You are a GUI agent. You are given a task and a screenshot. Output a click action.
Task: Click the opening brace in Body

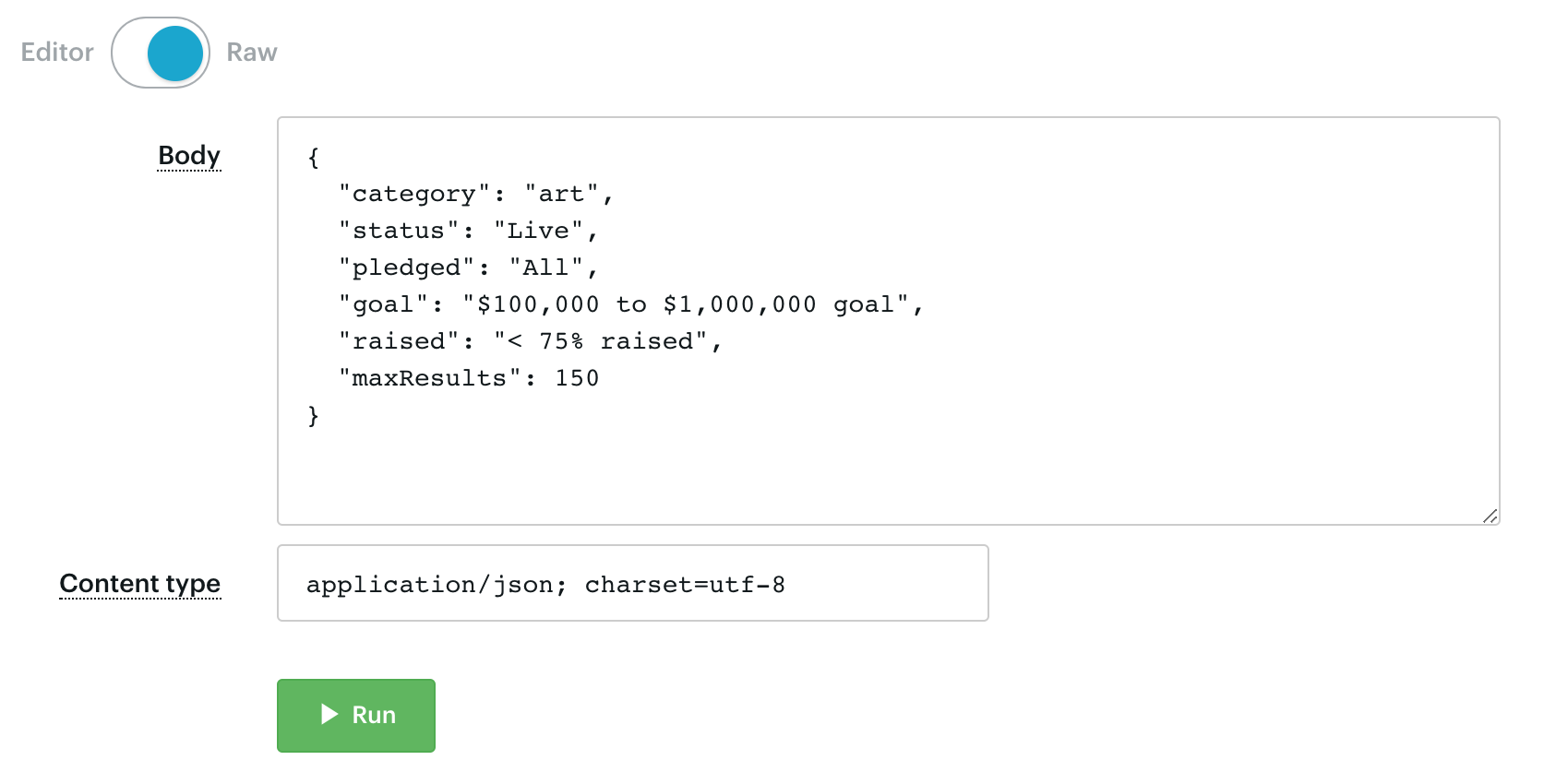tap(314, 157)
